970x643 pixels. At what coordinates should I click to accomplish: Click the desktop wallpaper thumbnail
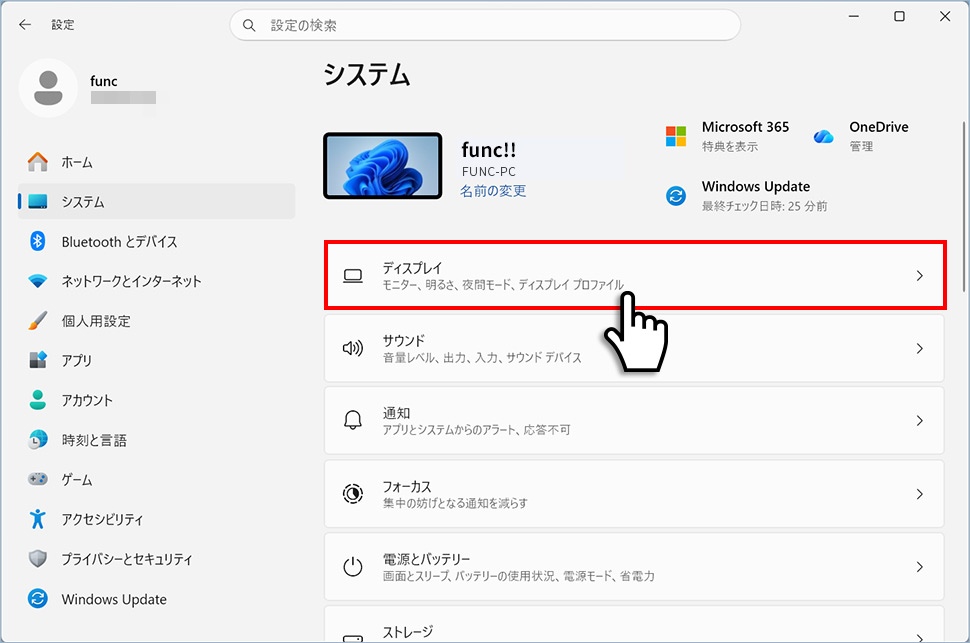(x=383, y=166)
